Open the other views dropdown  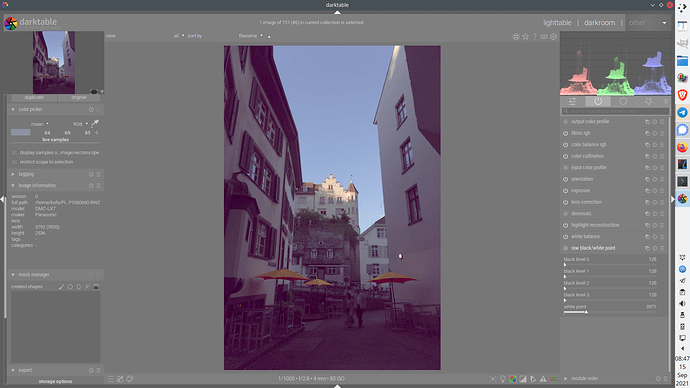coord(648,23)
